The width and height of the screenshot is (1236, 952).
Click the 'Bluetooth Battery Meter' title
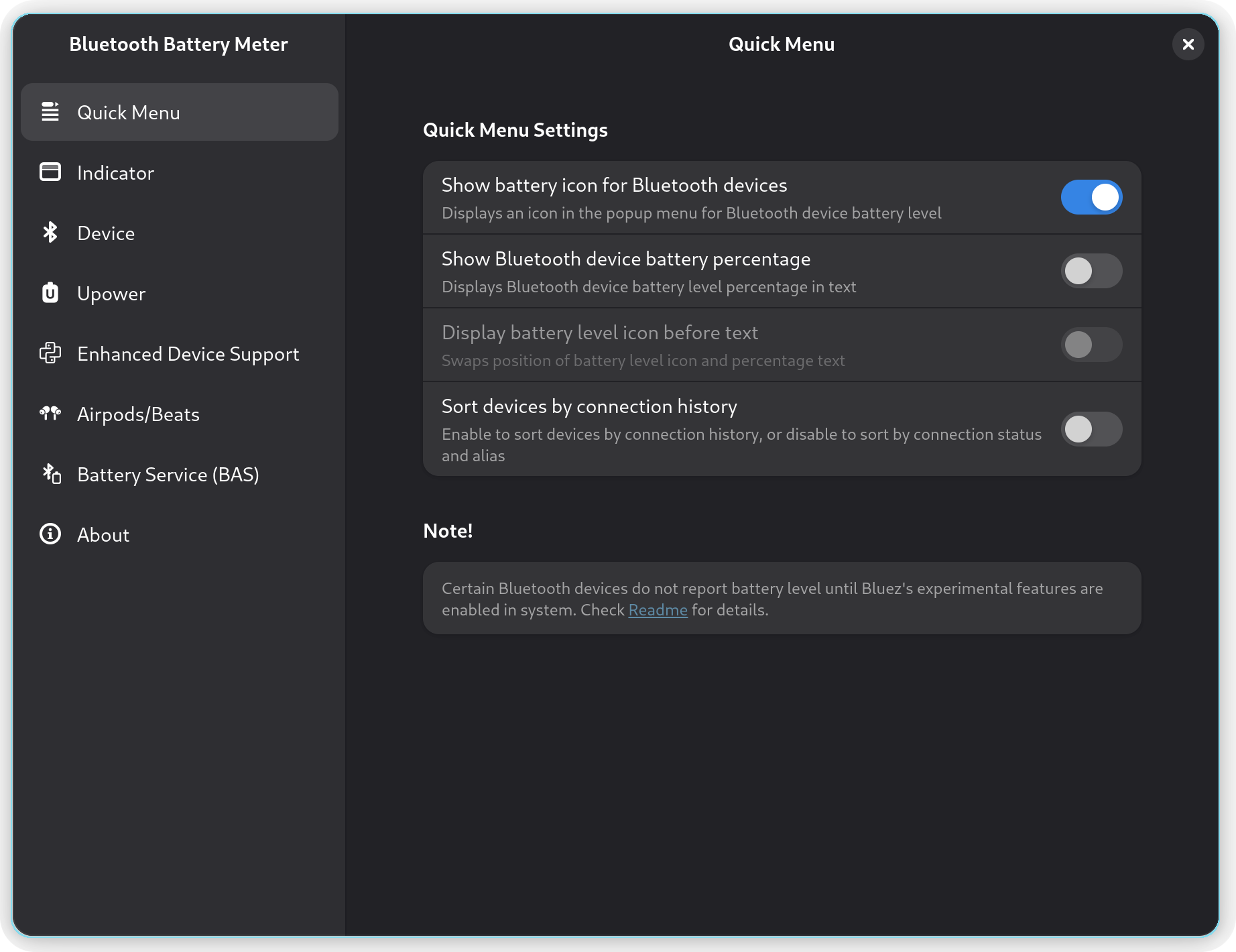tap(178, 44)
